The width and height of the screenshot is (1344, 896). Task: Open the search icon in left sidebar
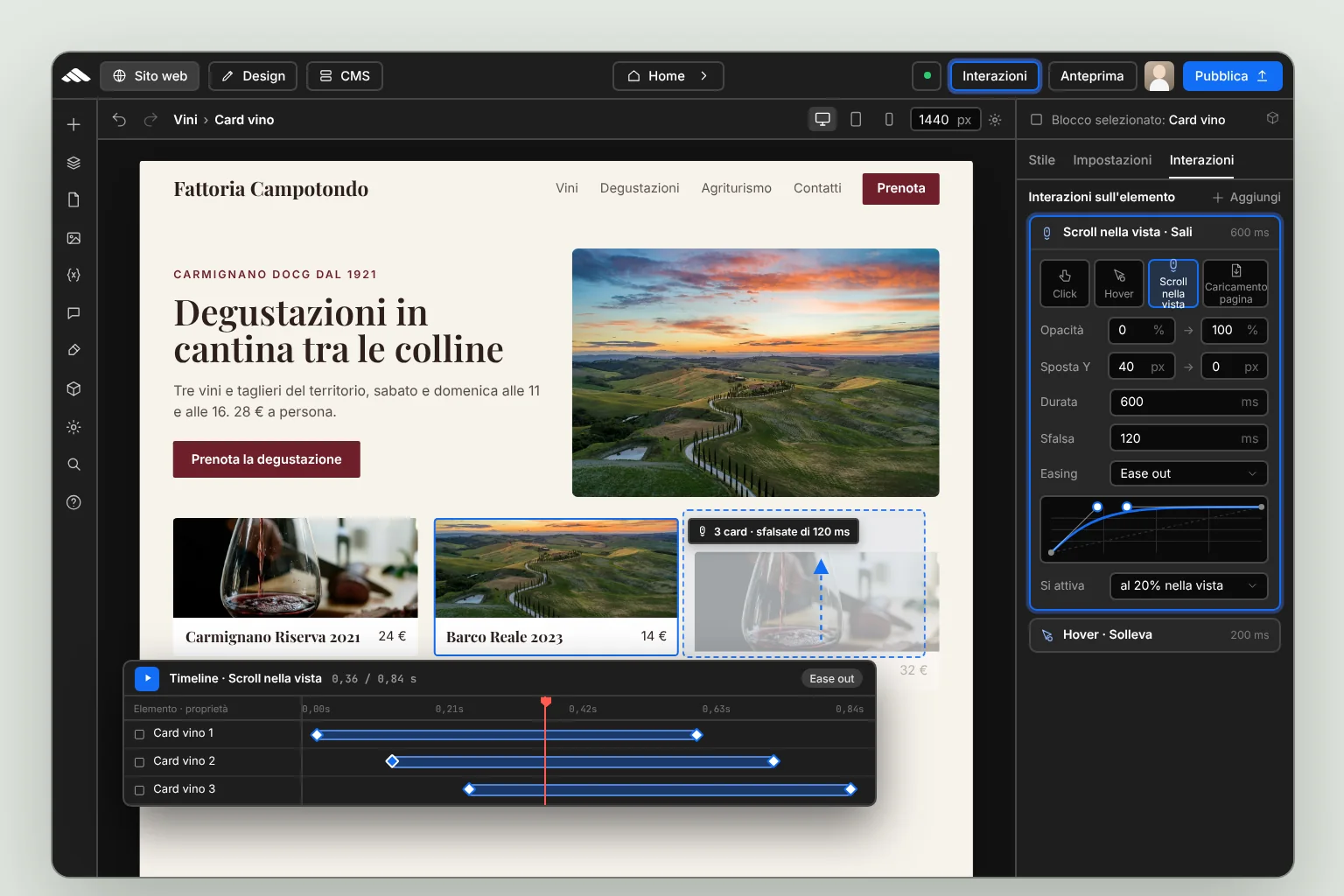(x=73, y=465)
